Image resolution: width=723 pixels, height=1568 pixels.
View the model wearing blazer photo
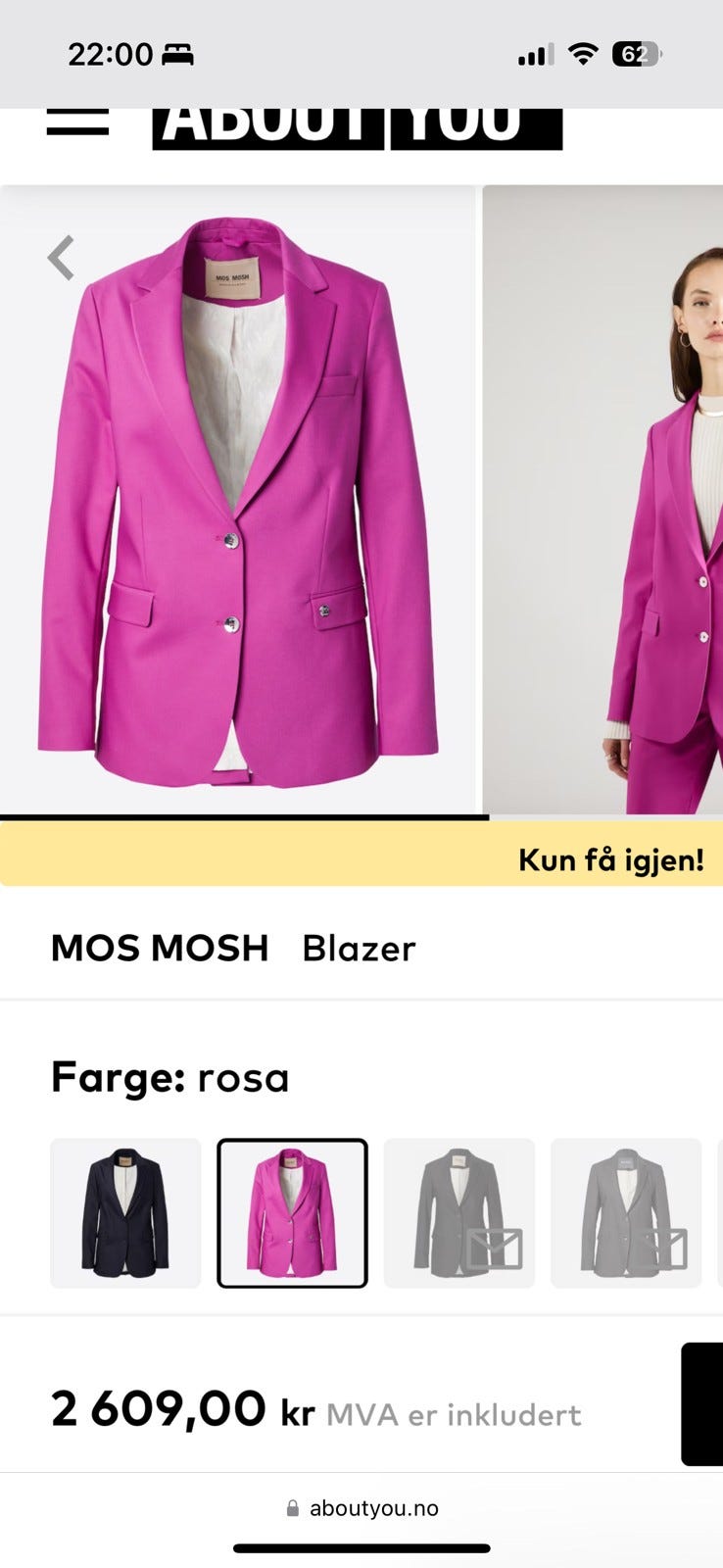[x=602, y=500]
